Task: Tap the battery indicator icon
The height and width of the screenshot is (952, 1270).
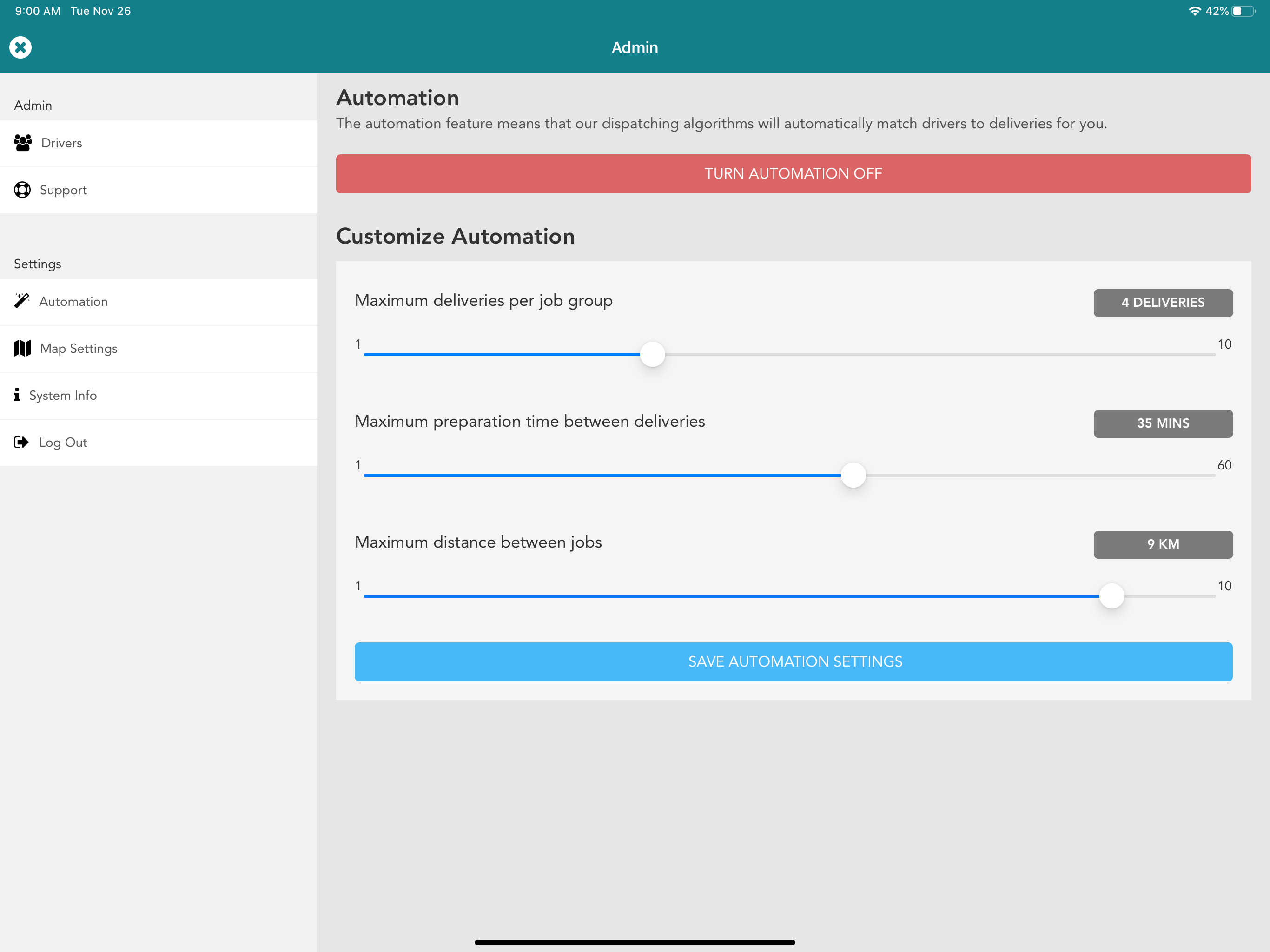Action: [x=1243, y=11]
